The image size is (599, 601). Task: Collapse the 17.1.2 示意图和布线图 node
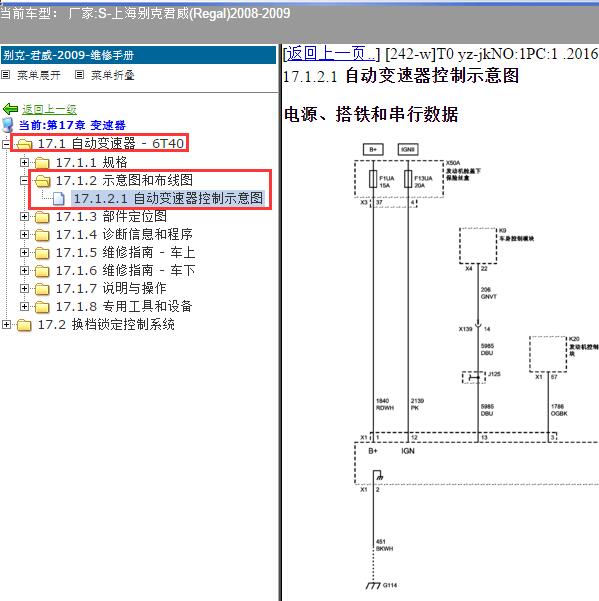pyautogui.click(x=25, y=181)
